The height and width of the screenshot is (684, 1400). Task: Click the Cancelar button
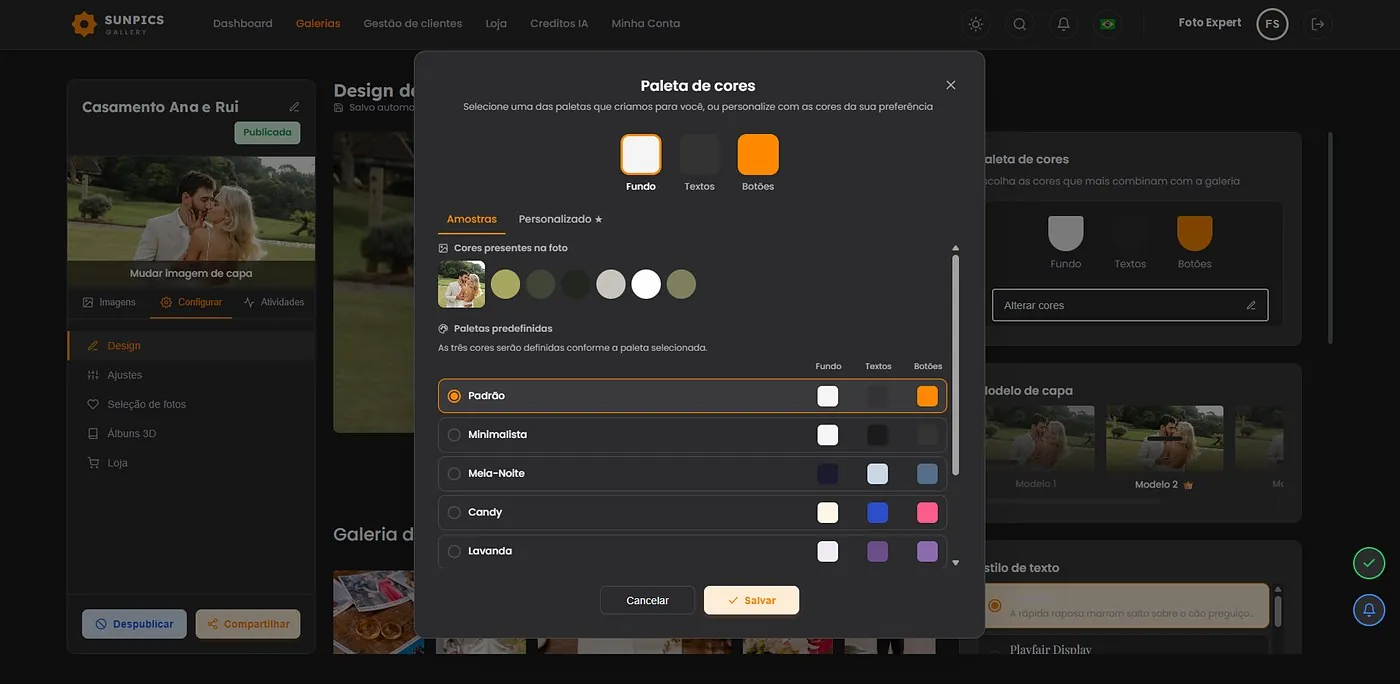point(647,600)
